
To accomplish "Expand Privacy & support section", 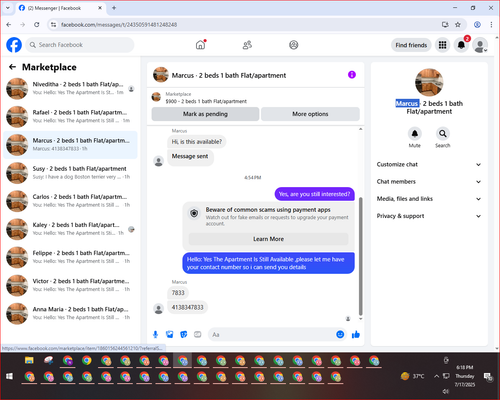I will pyautogui.click(x=429, y=216).
